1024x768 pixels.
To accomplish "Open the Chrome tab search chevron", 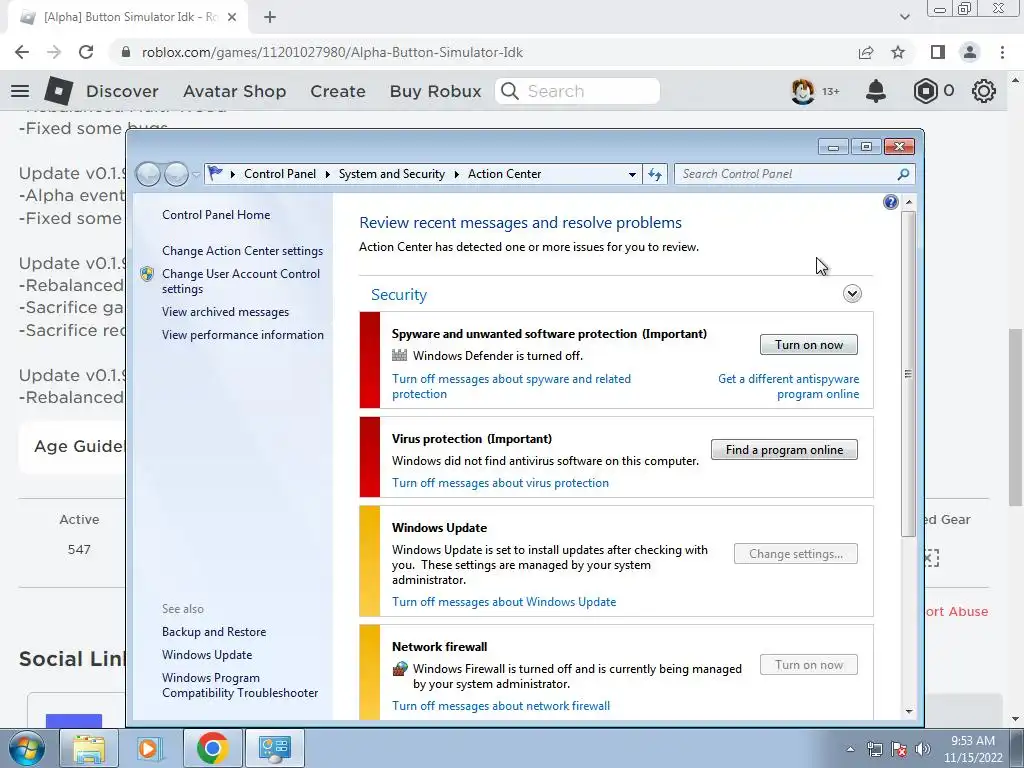I will click(904, 17).
